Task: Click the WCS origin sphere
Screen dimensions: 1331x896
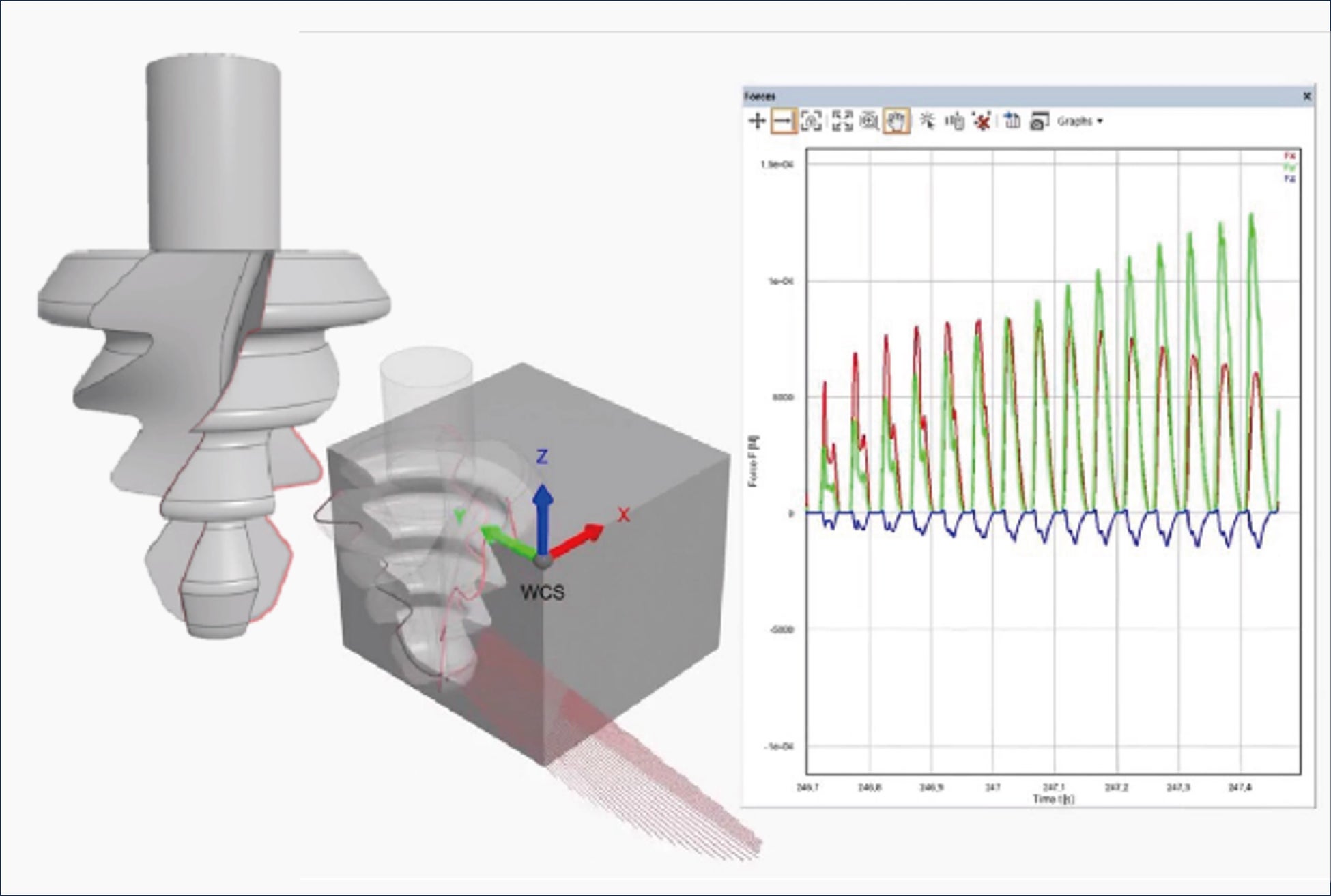Action: point(543,562)
